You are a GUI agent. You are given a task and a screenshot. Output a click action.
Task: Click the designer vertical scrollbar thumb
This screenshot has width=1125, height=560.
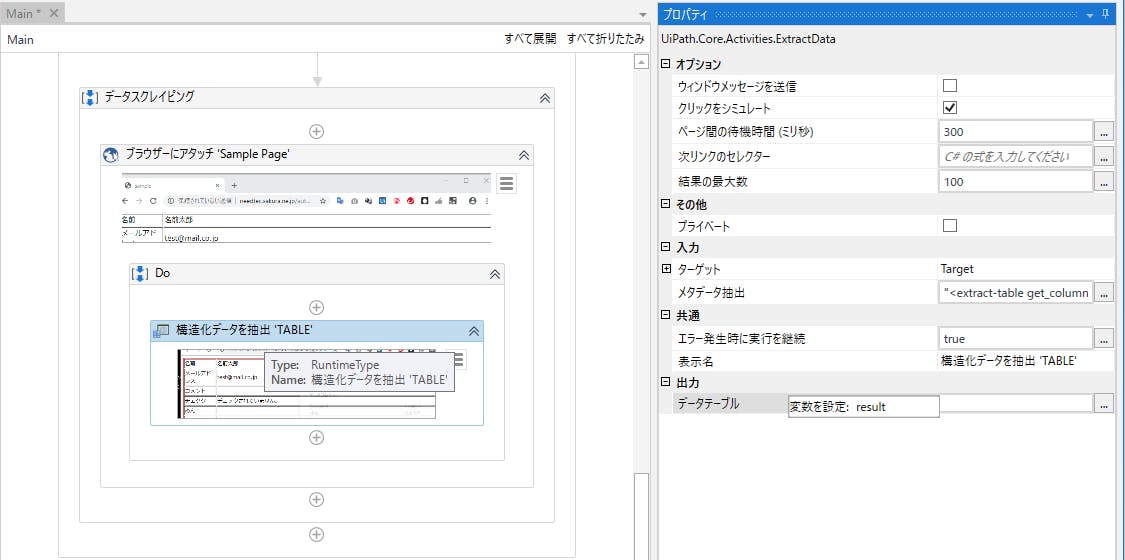click(x=641, y=516)
